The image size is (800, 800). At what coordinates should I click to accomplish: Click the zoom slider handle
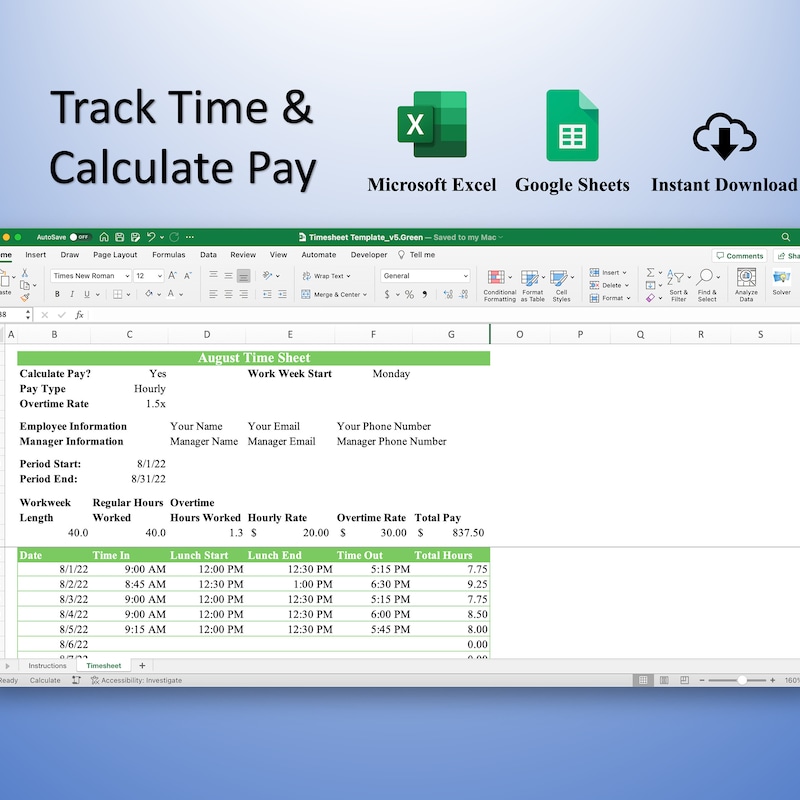pos(742,680)
